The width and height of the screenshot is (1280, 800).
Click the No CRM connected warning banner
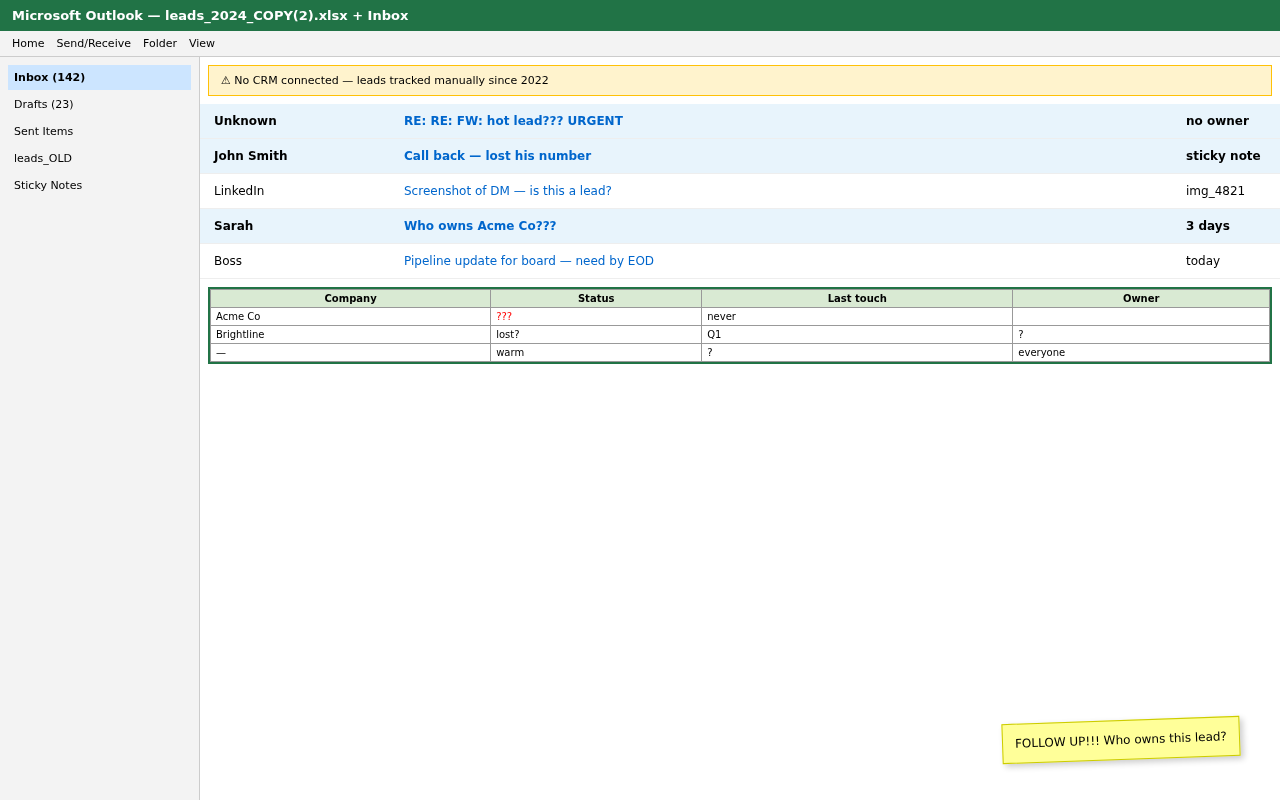(x=740, y=80)
